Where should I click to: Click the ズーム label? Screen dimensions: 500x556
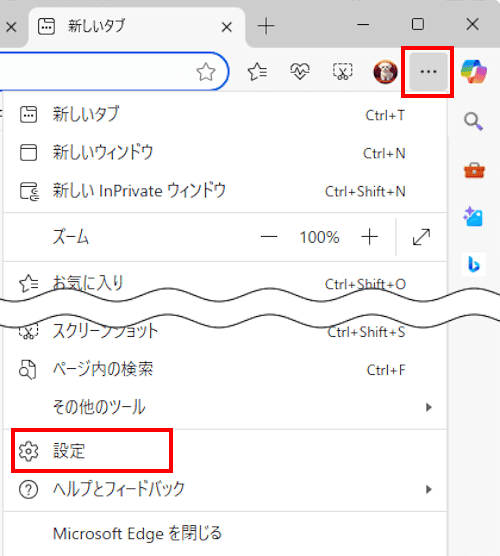(x=71, y=237)
